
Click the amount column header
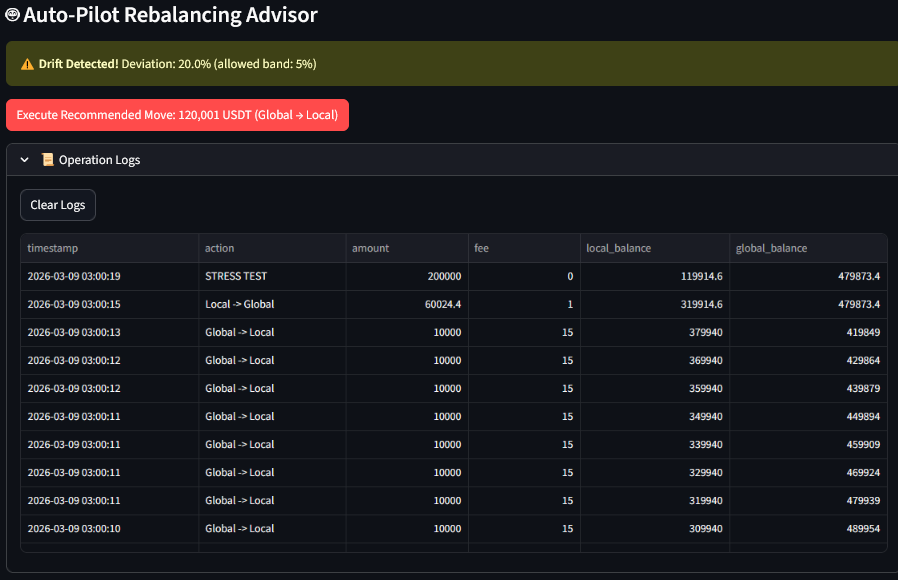click(x=371, y=248)
